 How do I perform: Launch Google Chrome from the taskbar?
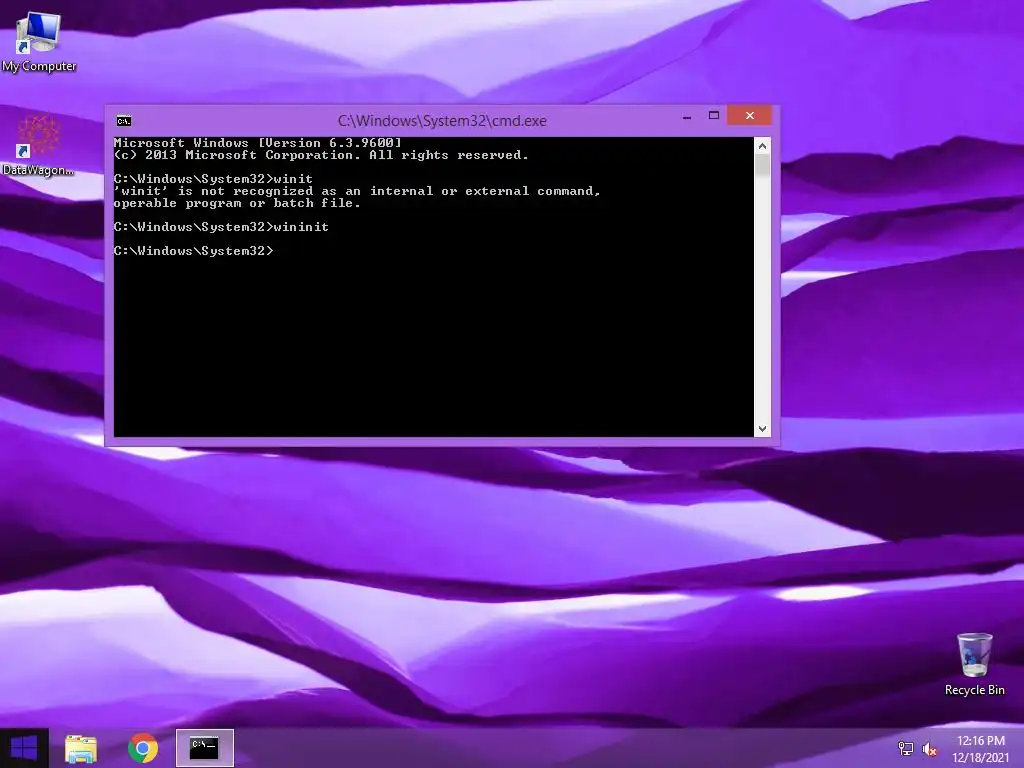143,748
